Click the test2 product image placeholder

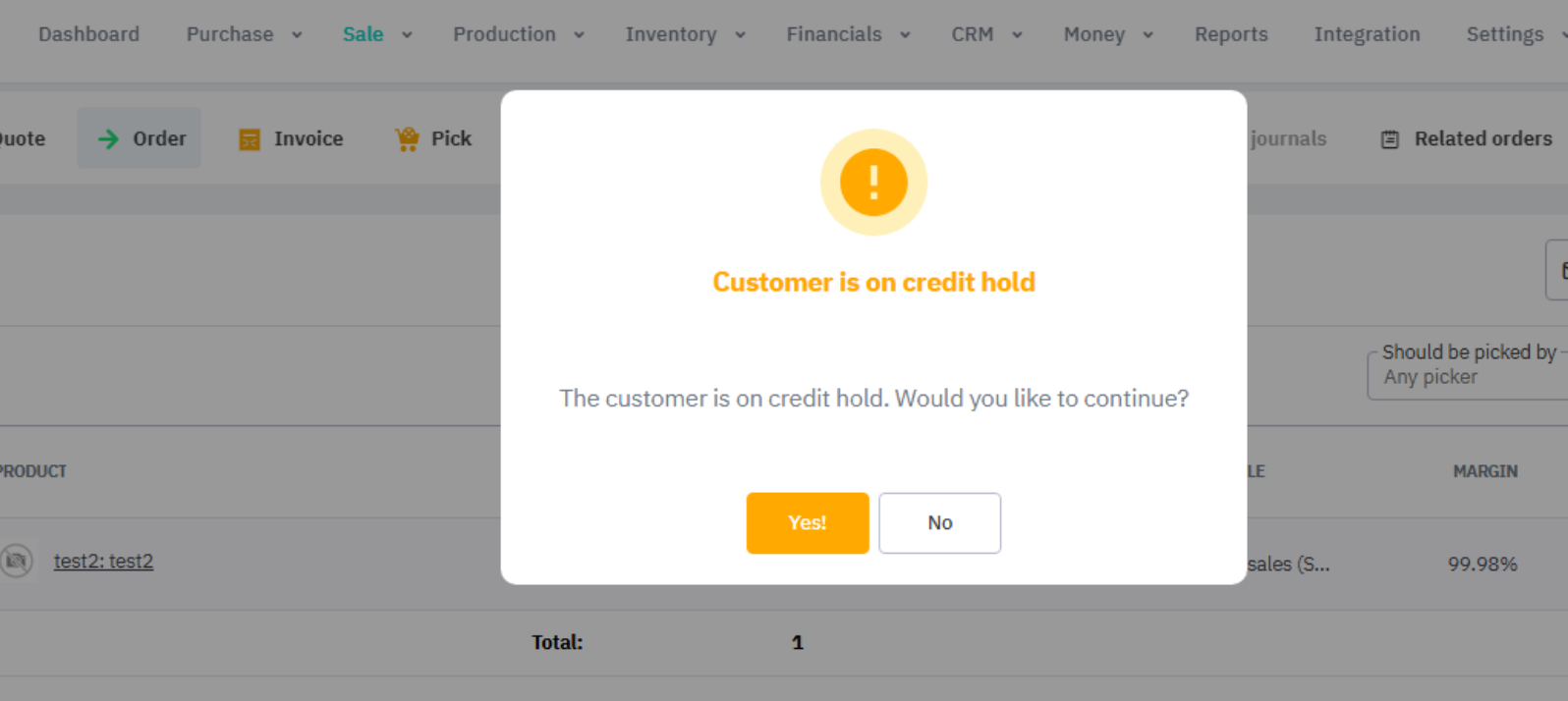coord(17,562)
